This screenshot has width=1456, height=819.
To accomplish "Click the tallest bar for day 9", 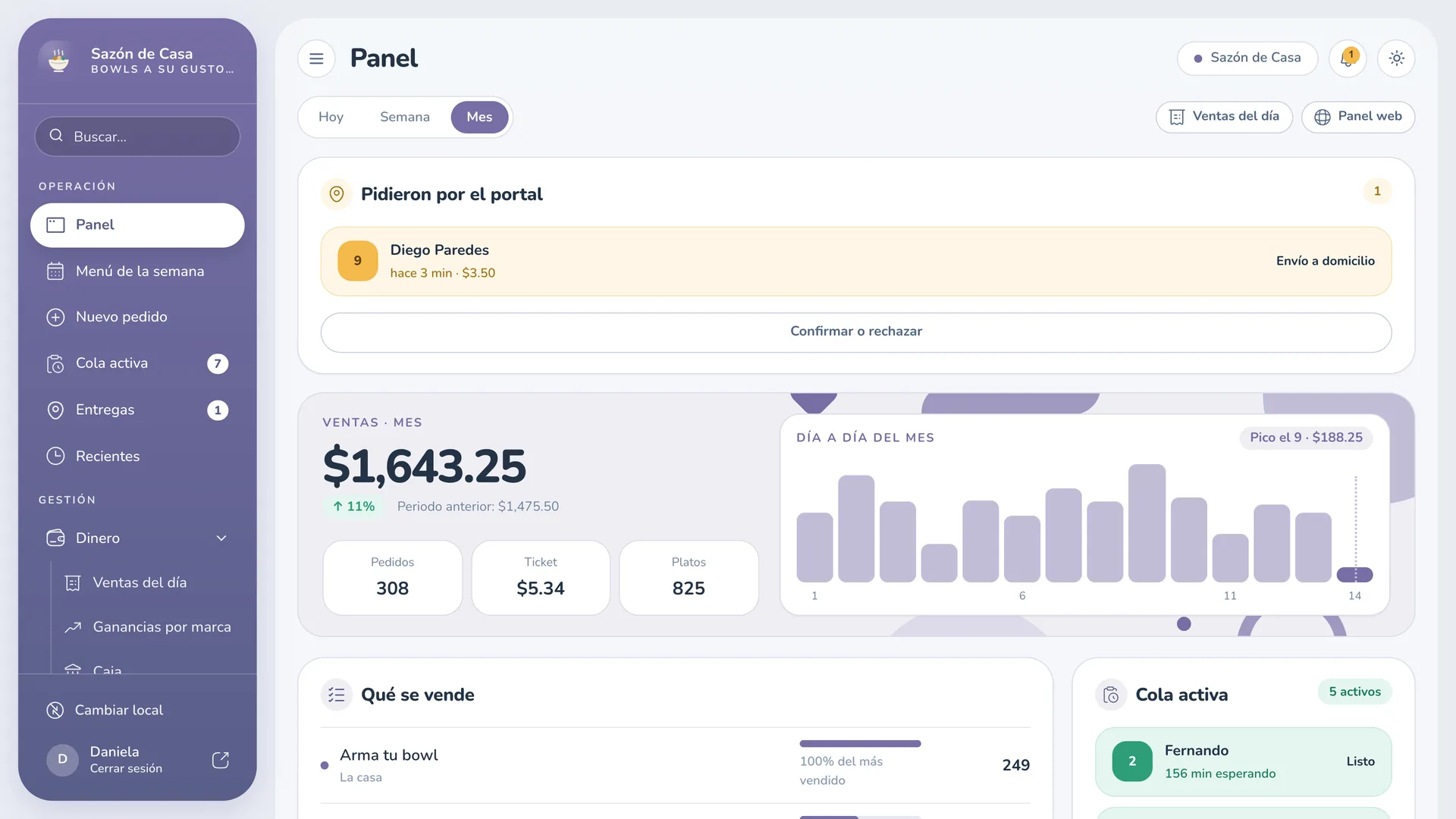I will click(x=1147, y=523).
